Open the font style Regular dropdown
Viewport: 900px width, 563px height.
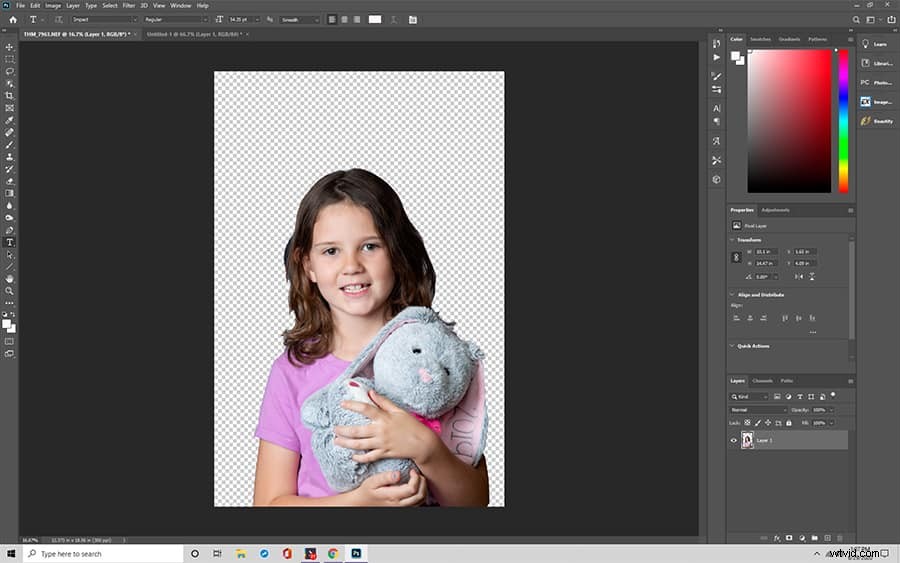[176, 20]
